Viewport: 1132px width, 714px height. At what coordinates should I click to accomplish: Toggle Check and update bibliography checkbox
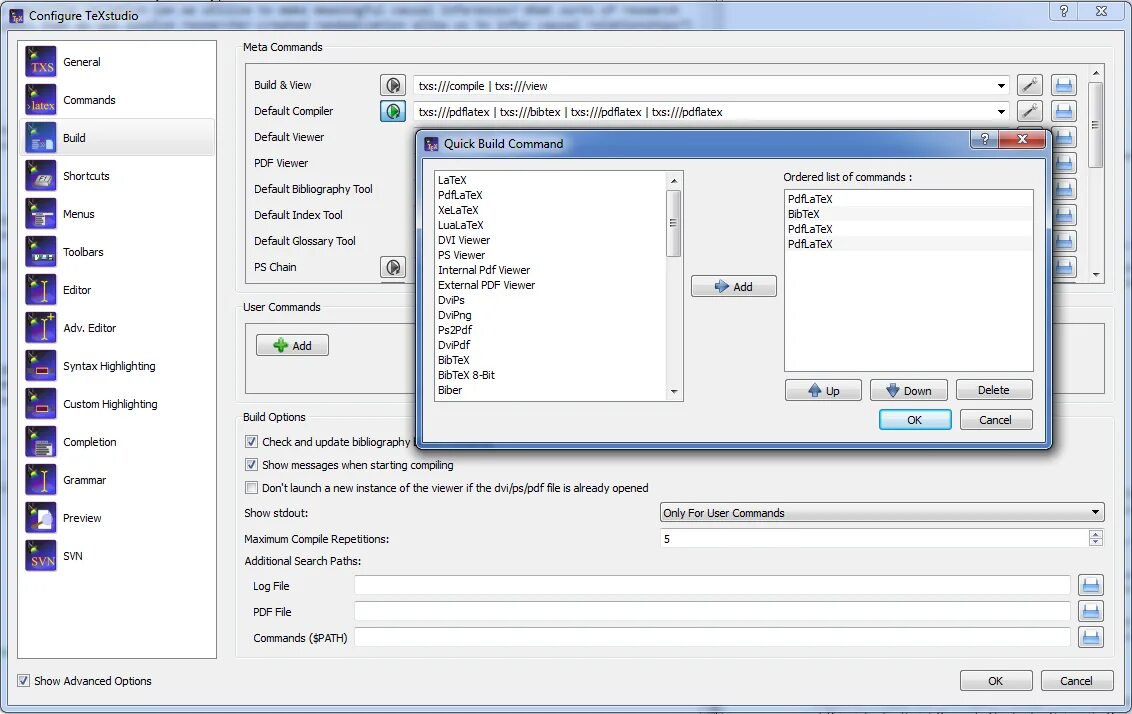click(x=251, y=442)
